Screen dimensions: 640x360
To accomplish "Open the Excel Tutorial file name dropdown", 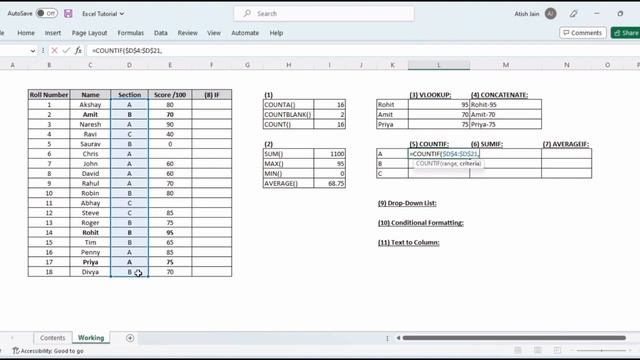I will [103, 14].
